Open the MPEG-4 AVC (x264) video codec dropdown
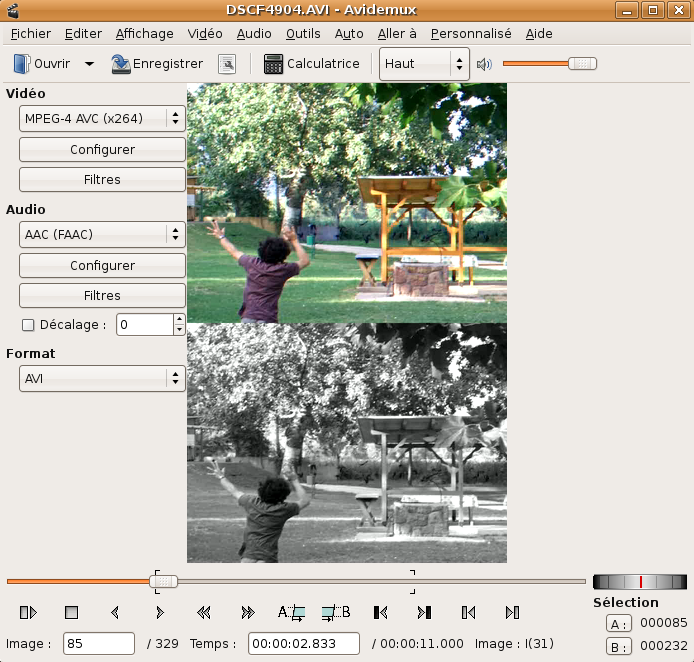The width and height of the screenshot is (694, 662). pyautogui.click(x=102, y=119)
